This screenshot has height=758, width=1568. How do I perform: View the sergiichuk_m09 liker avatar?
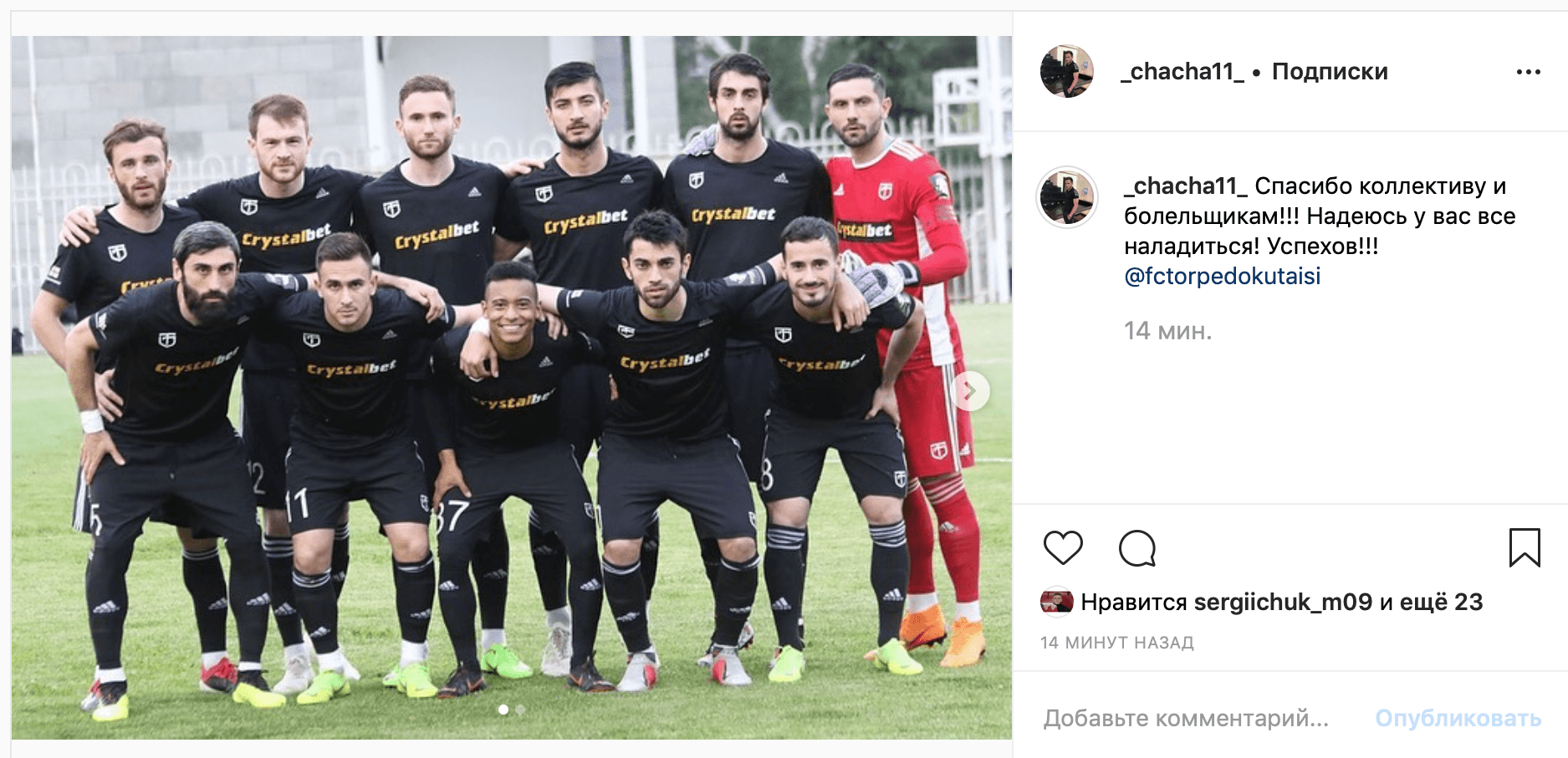[x=1056, y=602]
